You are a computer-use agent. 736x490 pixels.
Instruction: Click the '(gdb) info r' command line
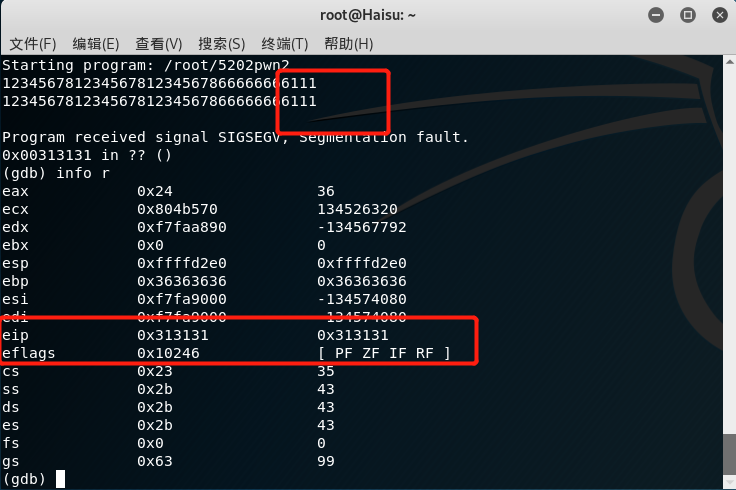coord(56,173)
